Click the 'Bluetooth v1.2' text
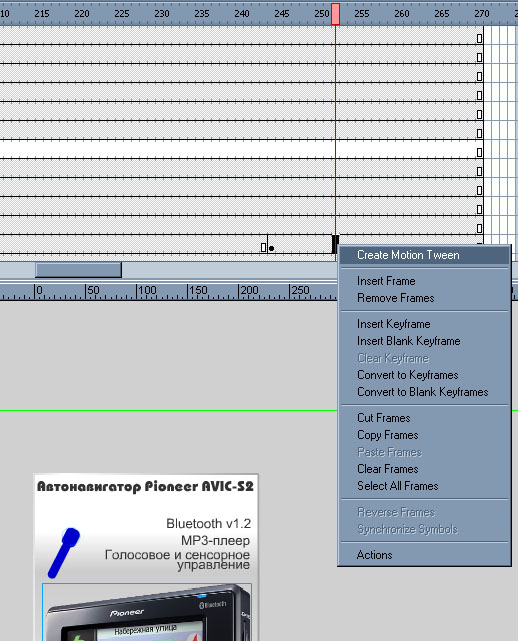 point(209,524)
